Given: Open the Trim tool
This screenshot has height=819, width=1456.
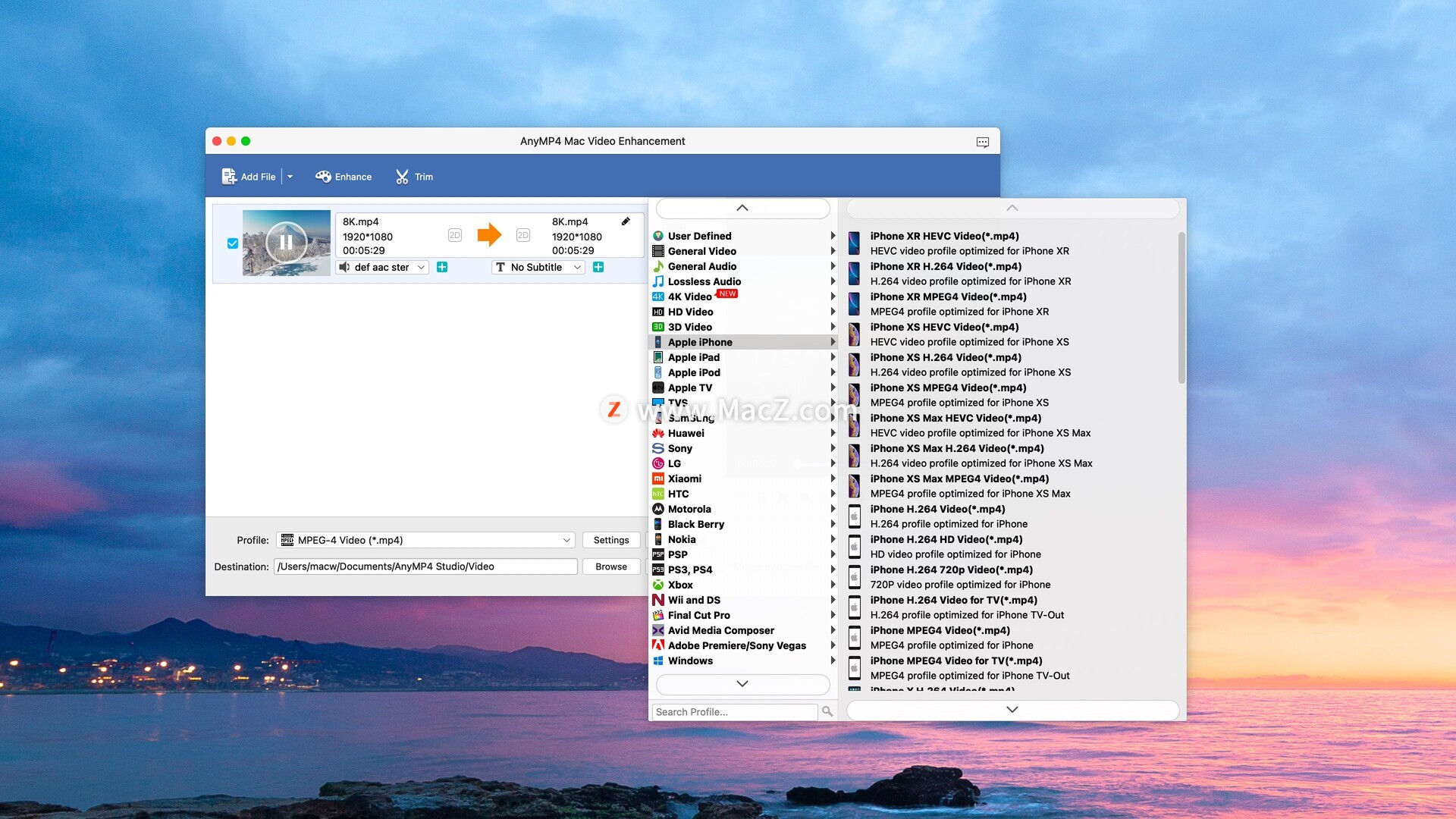Looking at the screenshot, I should [414, 177].
